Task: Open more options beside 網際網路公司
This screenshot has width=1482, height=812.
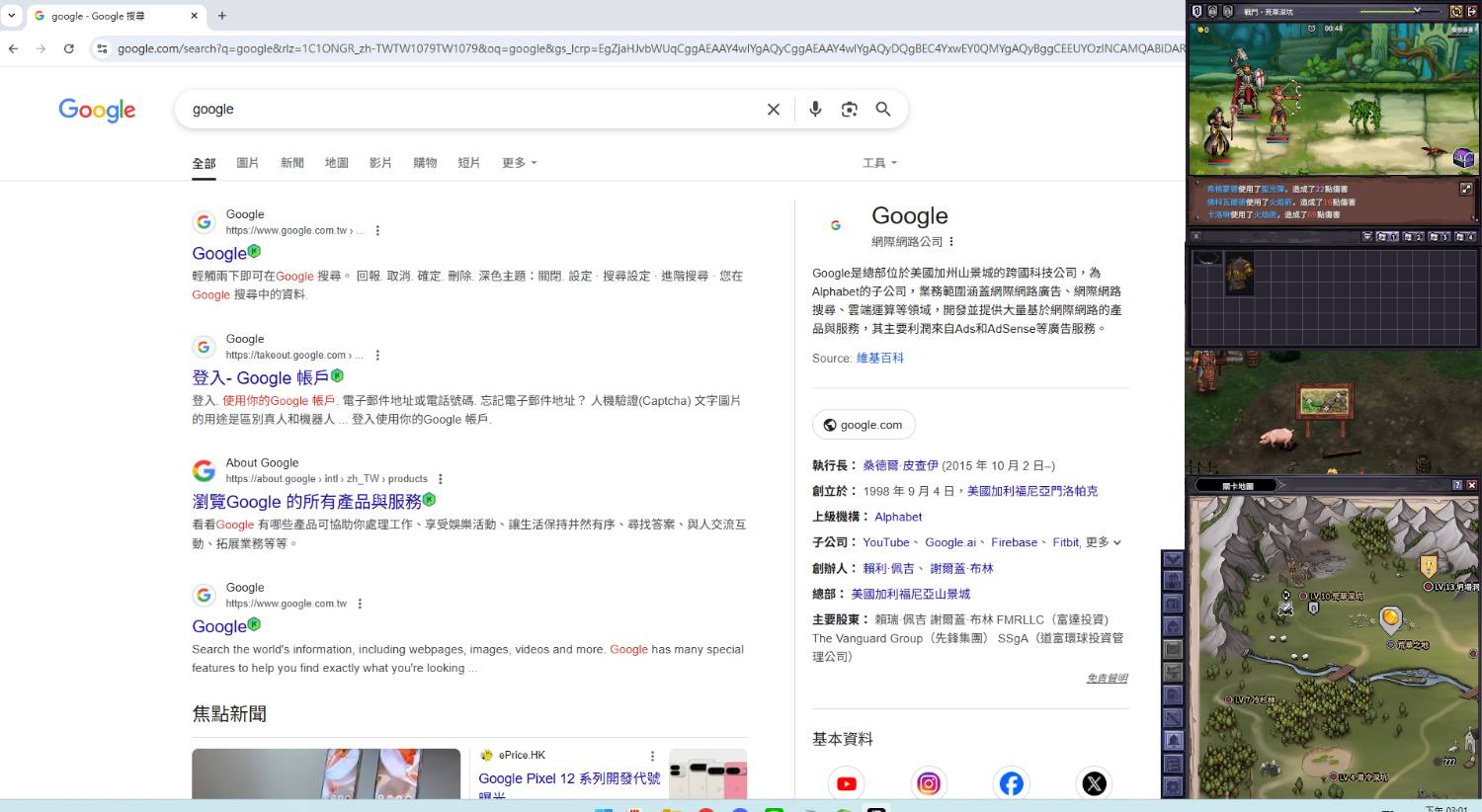Action: tap(951, 242)
